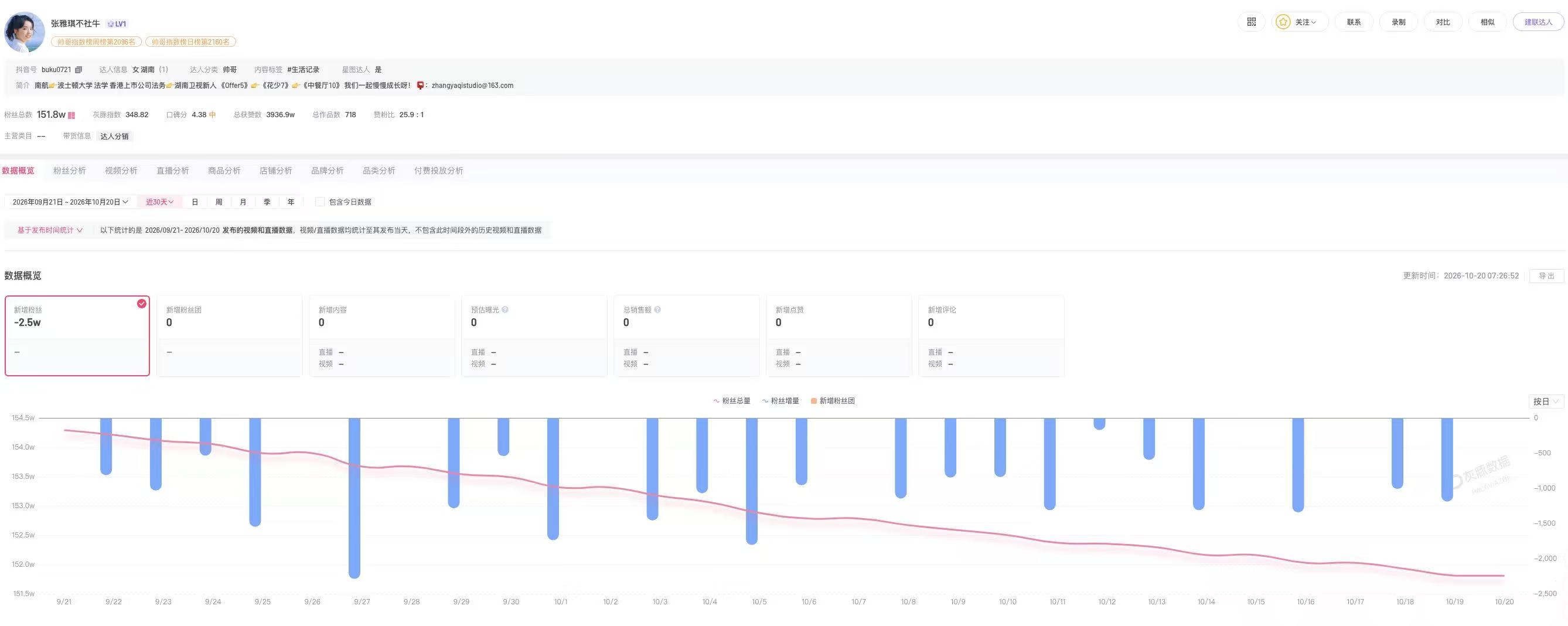Click the 导出 export button

pos(1547,277)
